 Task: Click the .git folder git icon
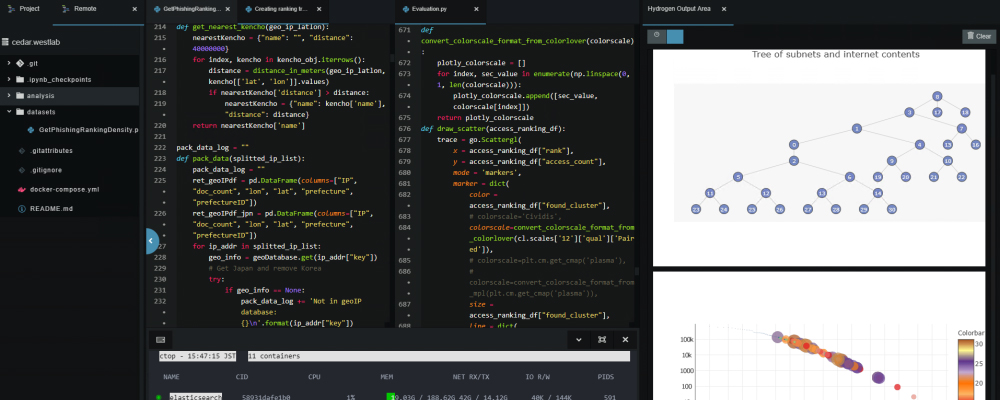coord(20,63)
